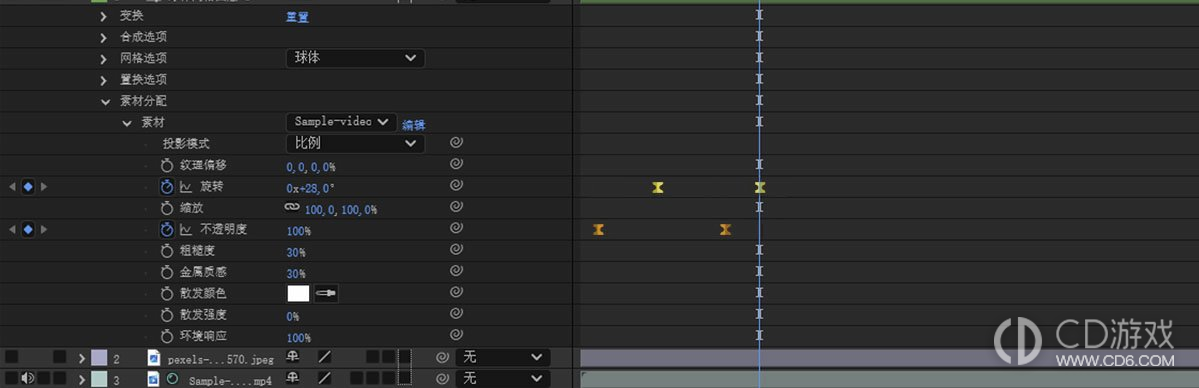Open parent dropdown 无 for layer 3

tap(502, 378)
